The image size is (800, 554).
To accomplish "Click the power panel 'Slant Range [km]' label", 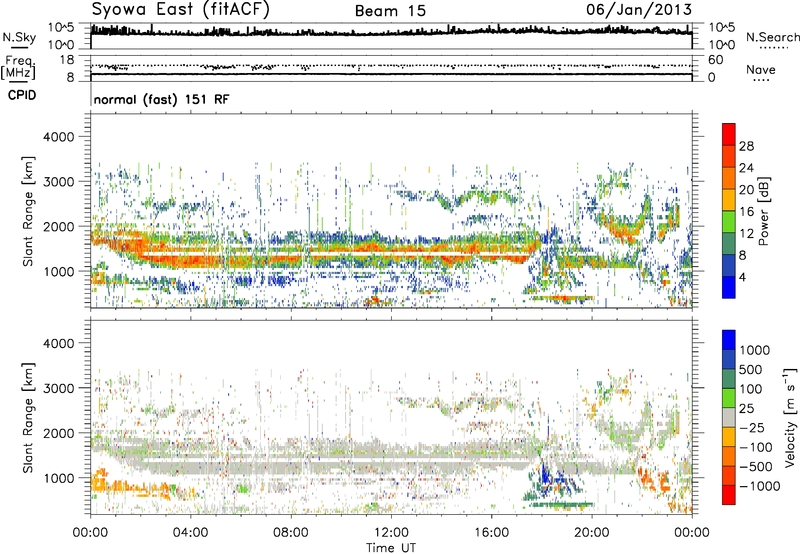I will tap(28, 211).
